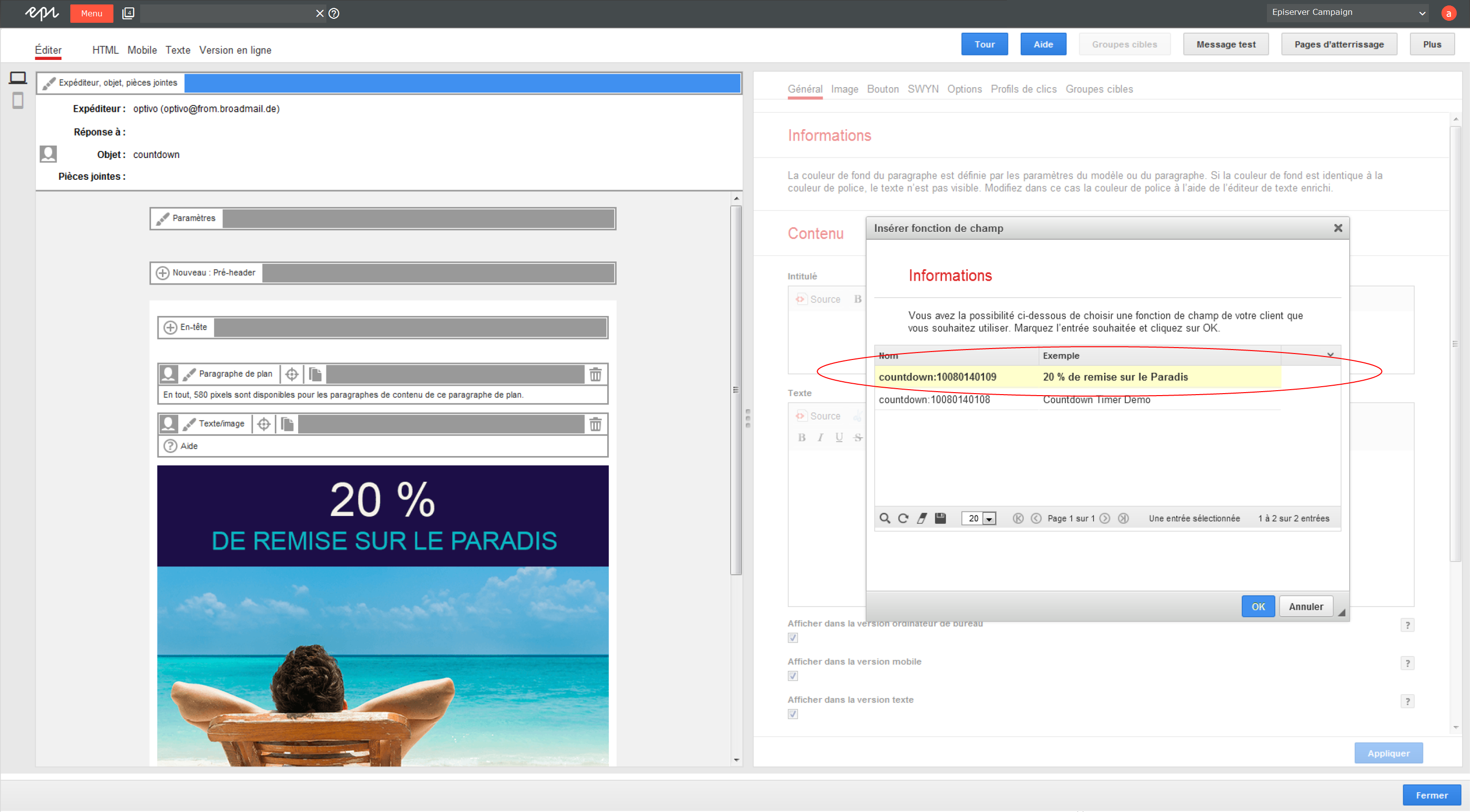Expand the 'Plus' dropdown menu button

pyautogui.click(x=1432, y=44)
